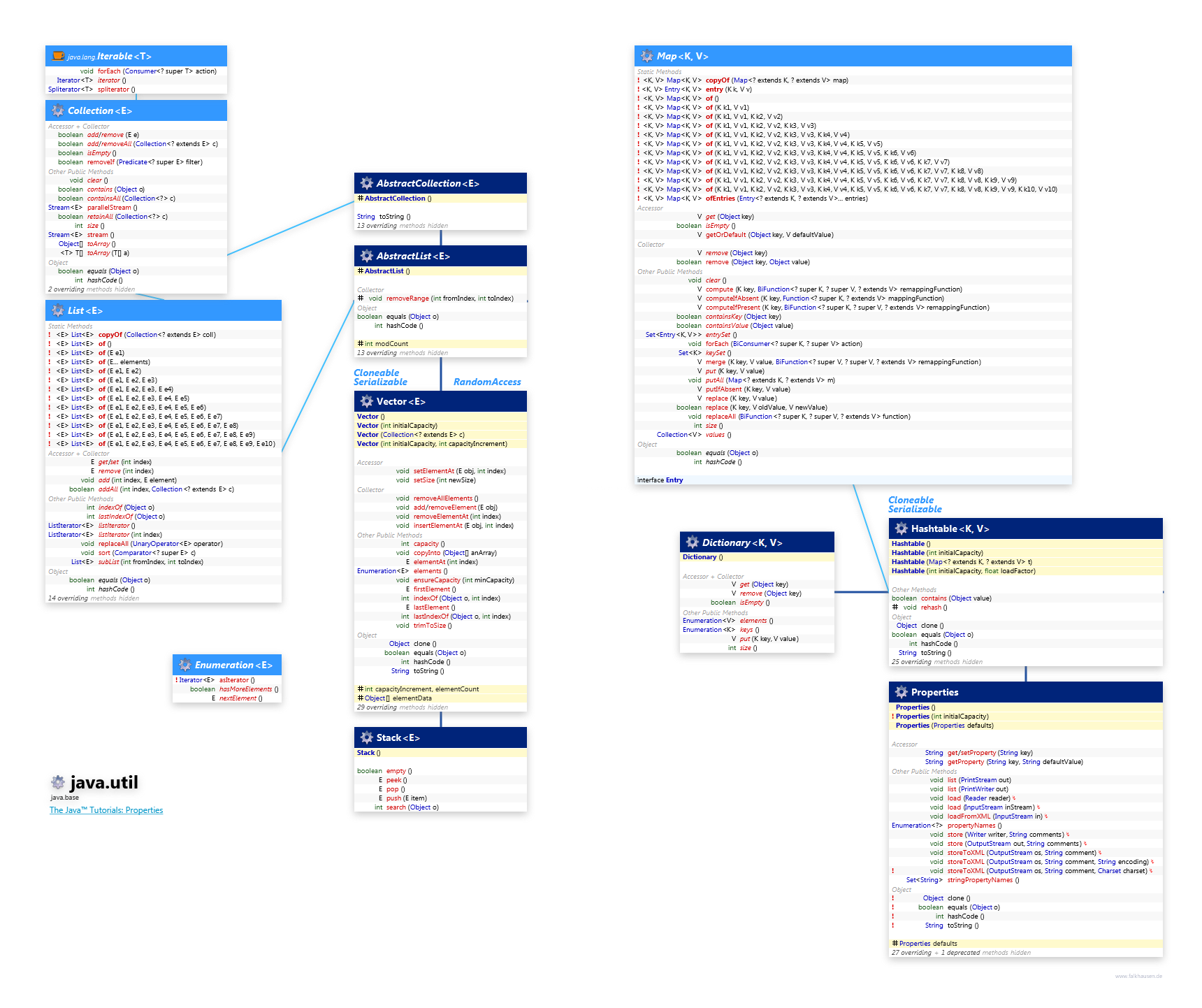Click the Vector<E> class title
Image resolution: width=1202 pixels, height=1008 pixels.
[401, 401]
